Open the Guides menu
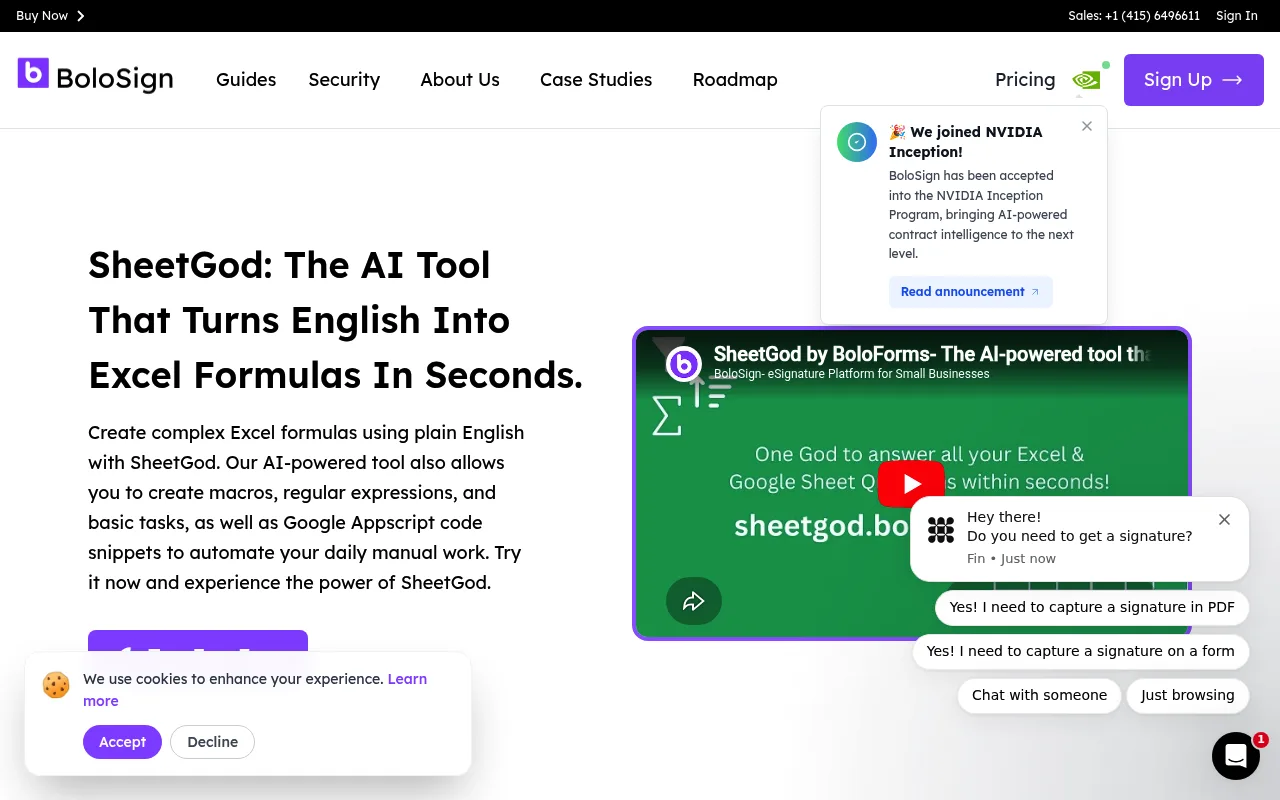Image resolution: width=1280 pixels, height=800 pixels. 246,80
